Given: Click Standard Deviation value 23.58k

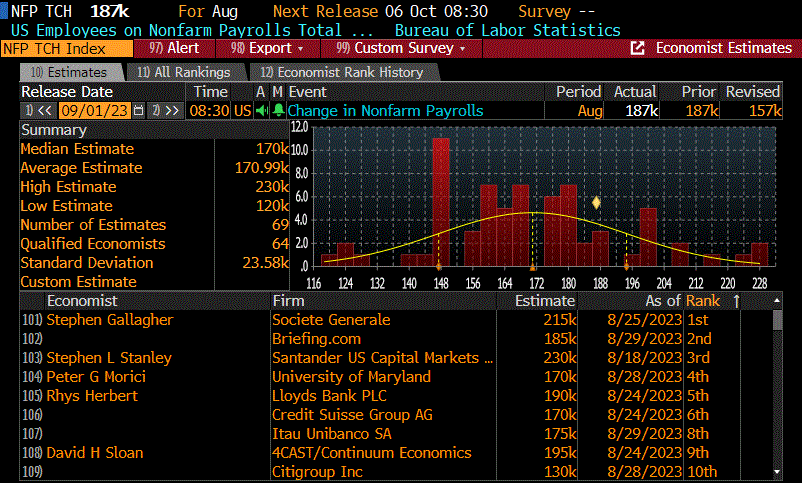Looking at the screenshot, I should (265, 262).
